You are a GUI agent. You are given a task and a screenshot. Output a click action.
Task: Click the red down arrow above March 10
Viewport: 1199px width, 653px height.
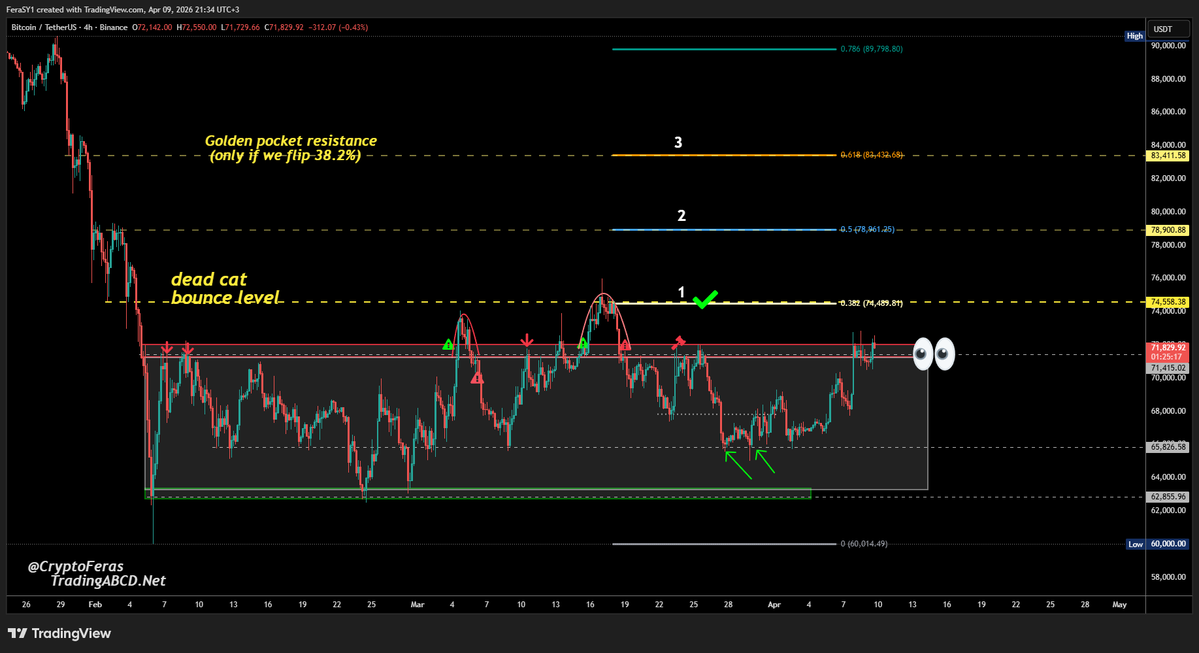pyautogui.click(x=527, y=344)
